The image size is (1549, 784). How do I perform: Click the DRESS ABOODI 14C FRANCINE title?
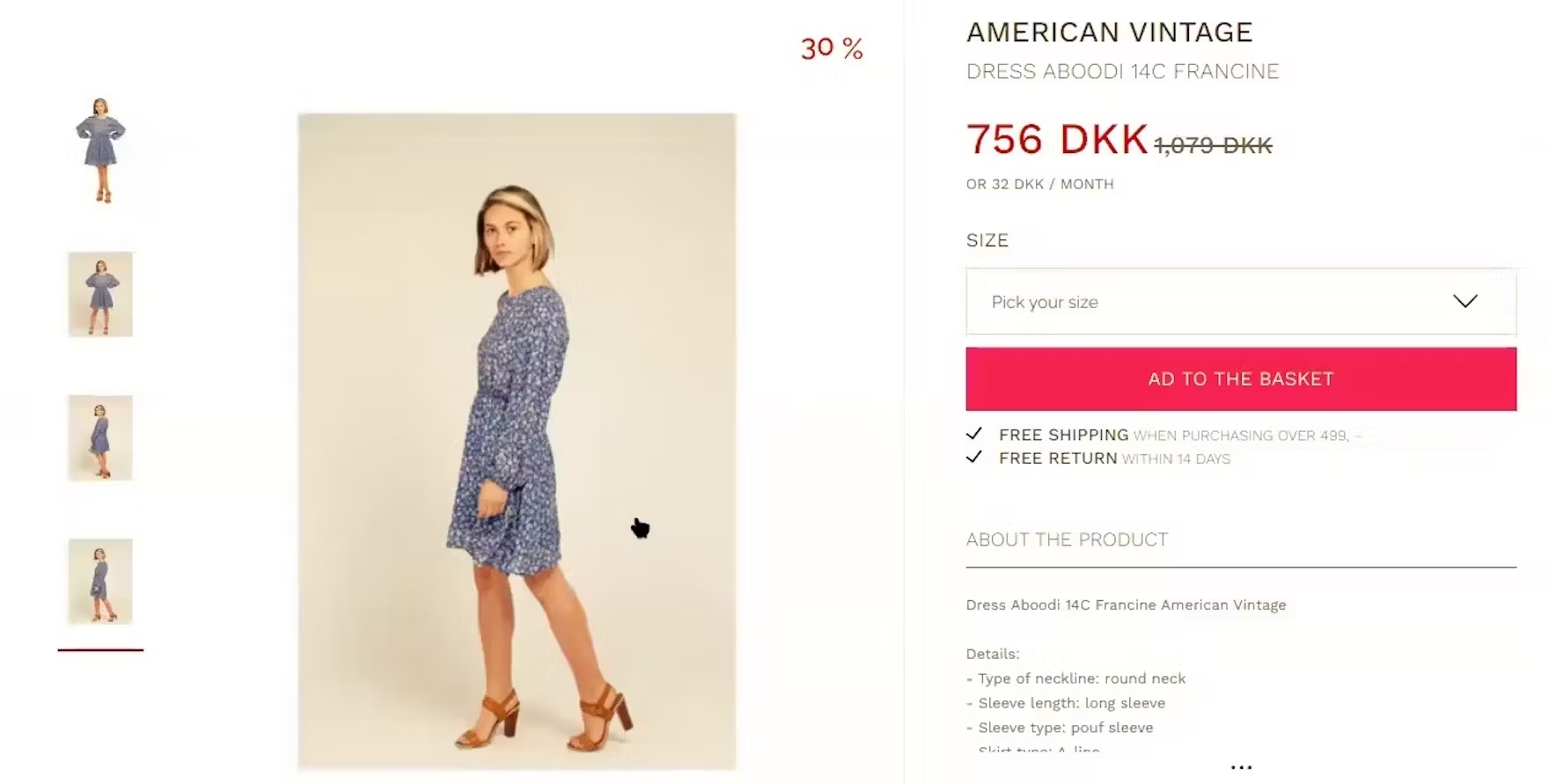tap(1122, 71)
